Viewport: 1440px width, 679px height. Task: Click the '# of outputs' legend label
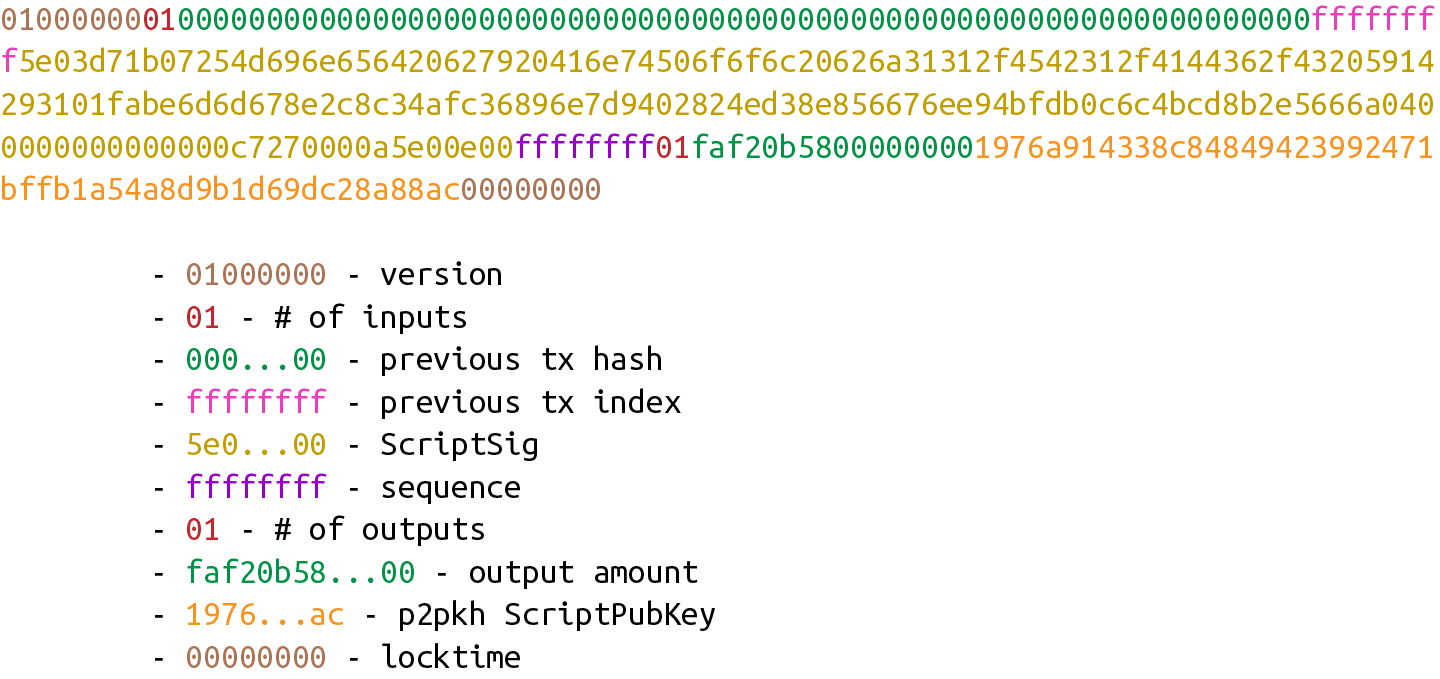pyautogui.click(x=380, y=530)
